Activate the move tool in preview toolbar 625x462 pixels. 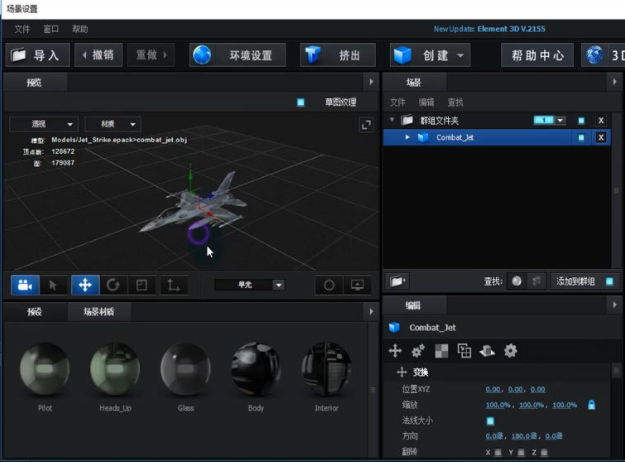(84, 285)
